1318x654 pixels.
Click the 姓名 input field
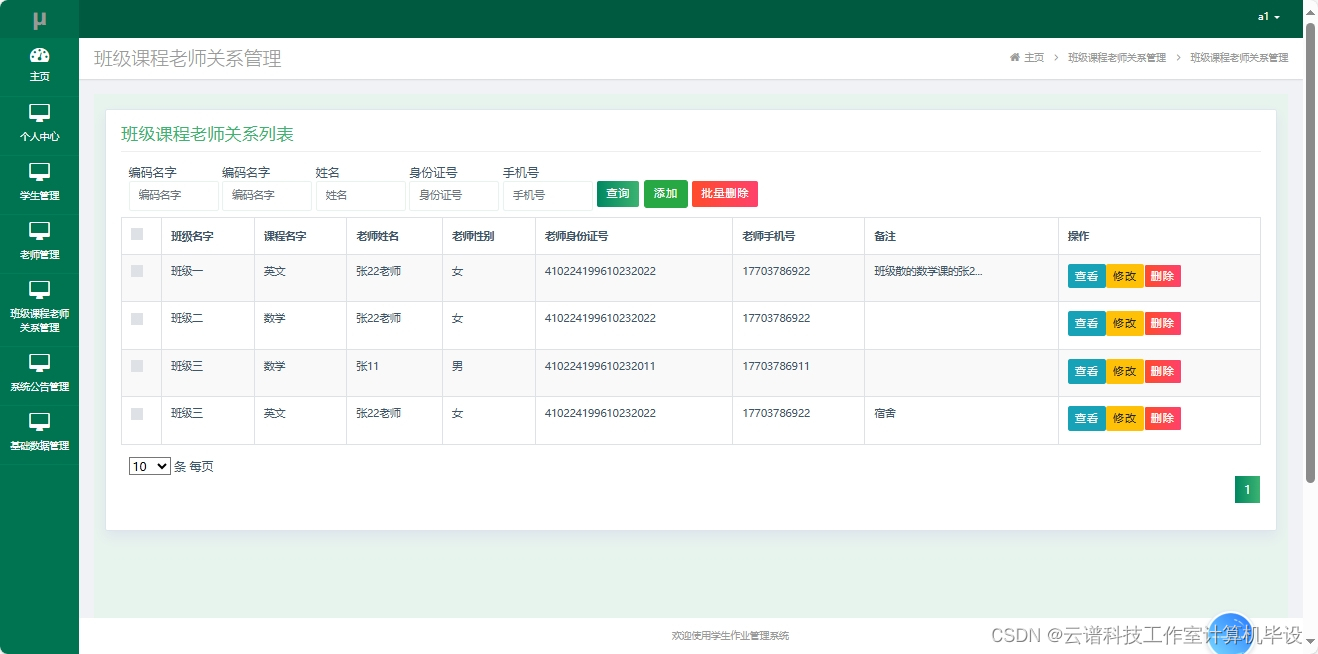pos(360,194)
